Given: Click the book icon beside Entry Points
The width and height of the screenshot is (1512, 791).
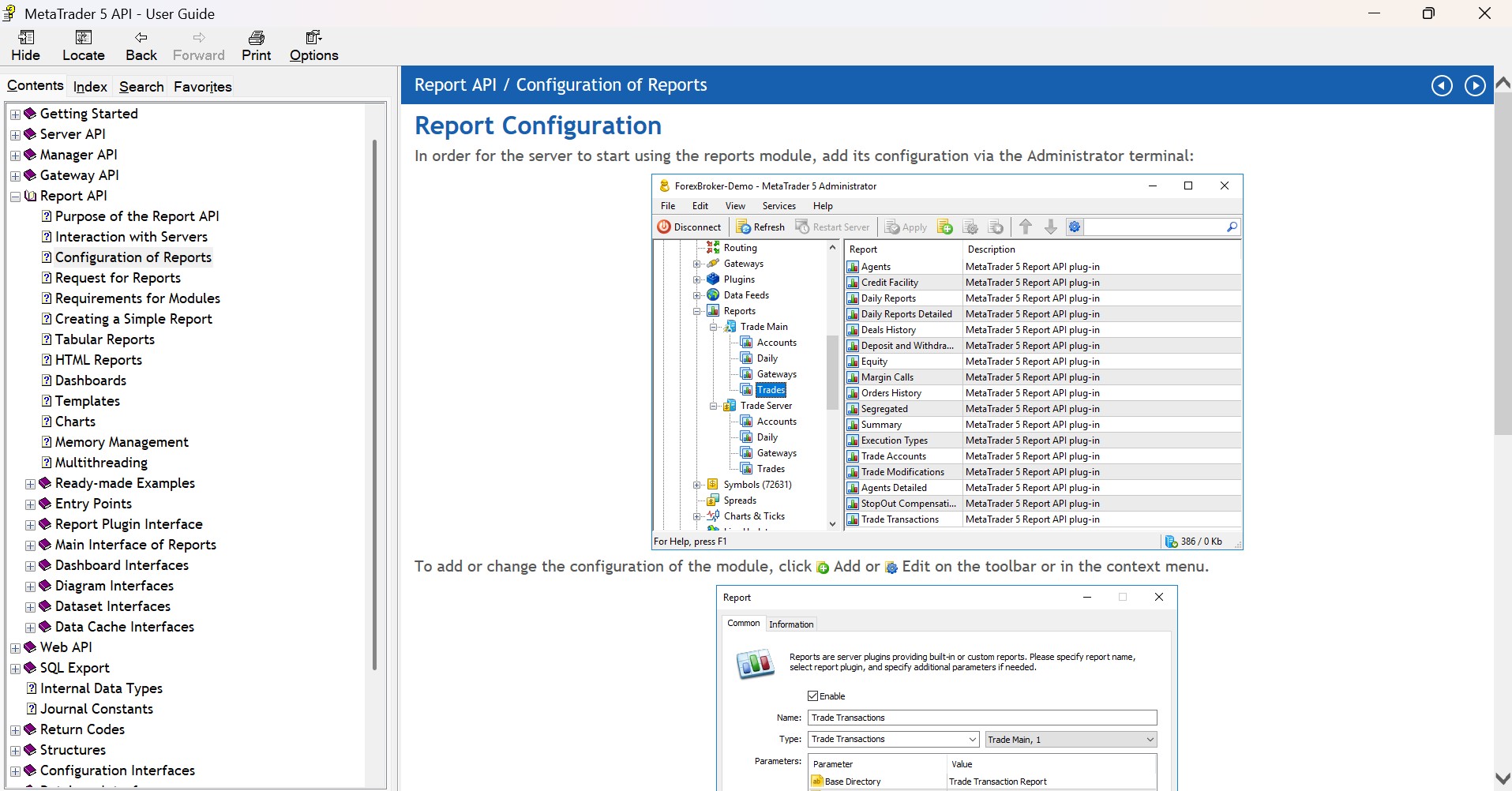Looking at the screenshot, I should point(46,504).
